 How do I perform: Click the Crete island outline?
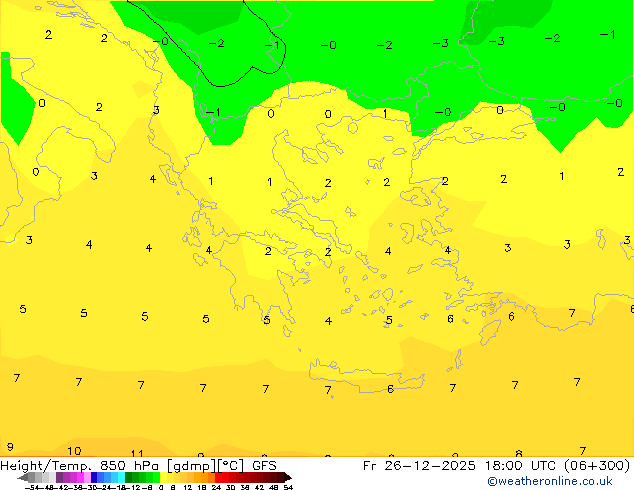click(x=366, y=376)
